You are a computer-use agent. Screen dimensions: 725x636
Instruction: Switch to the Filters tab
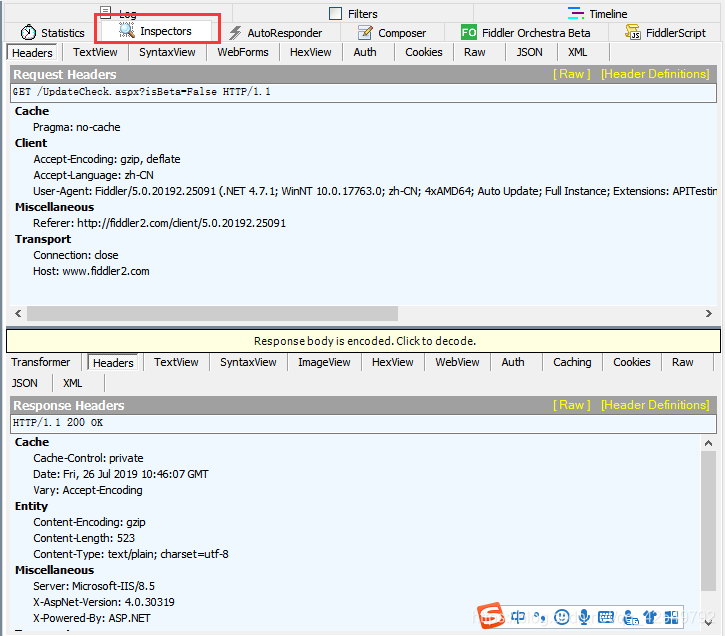(x=353, y=14)
